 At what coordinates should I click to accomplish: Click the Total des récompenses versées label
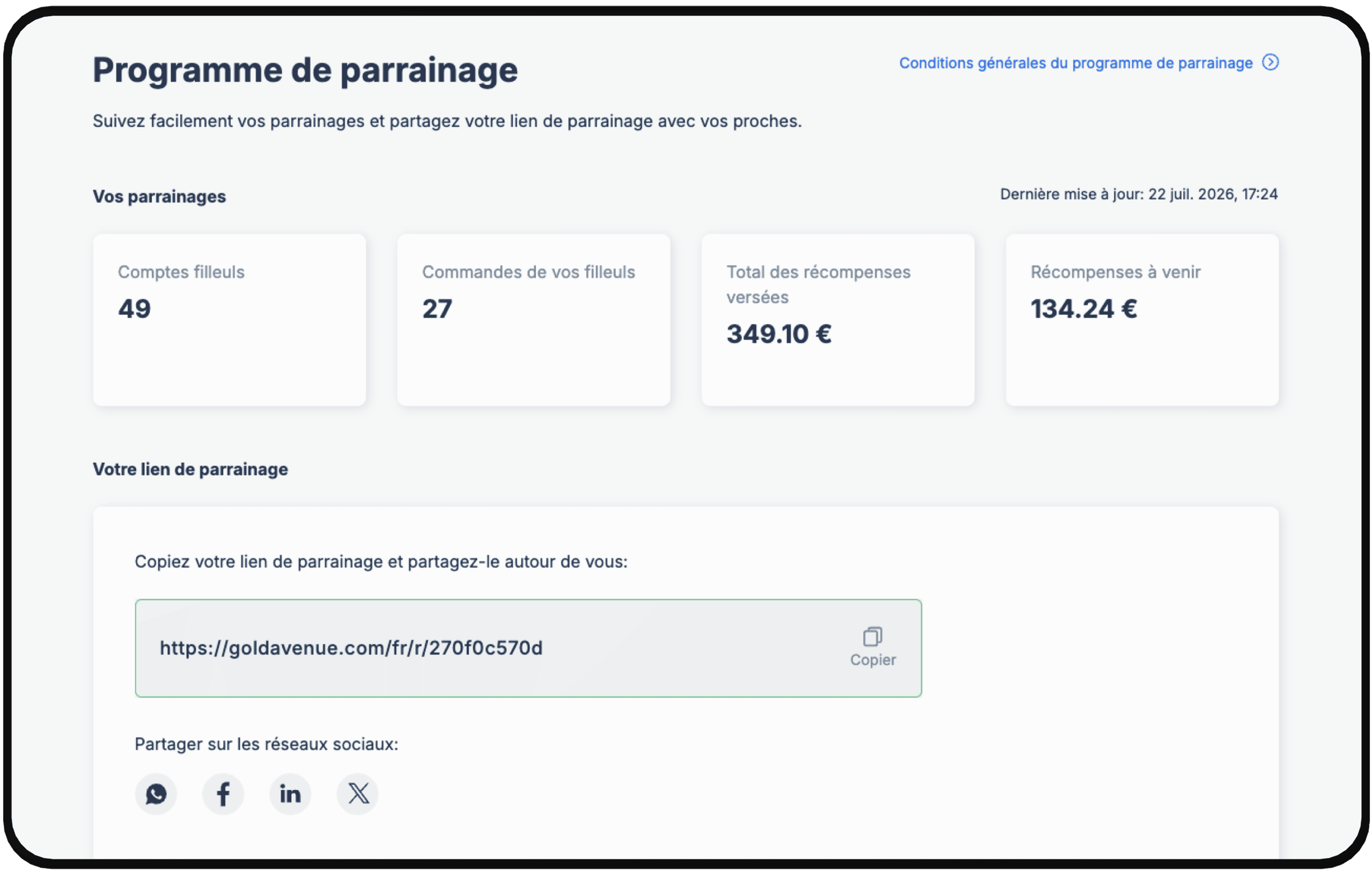(x=818, y=284)
